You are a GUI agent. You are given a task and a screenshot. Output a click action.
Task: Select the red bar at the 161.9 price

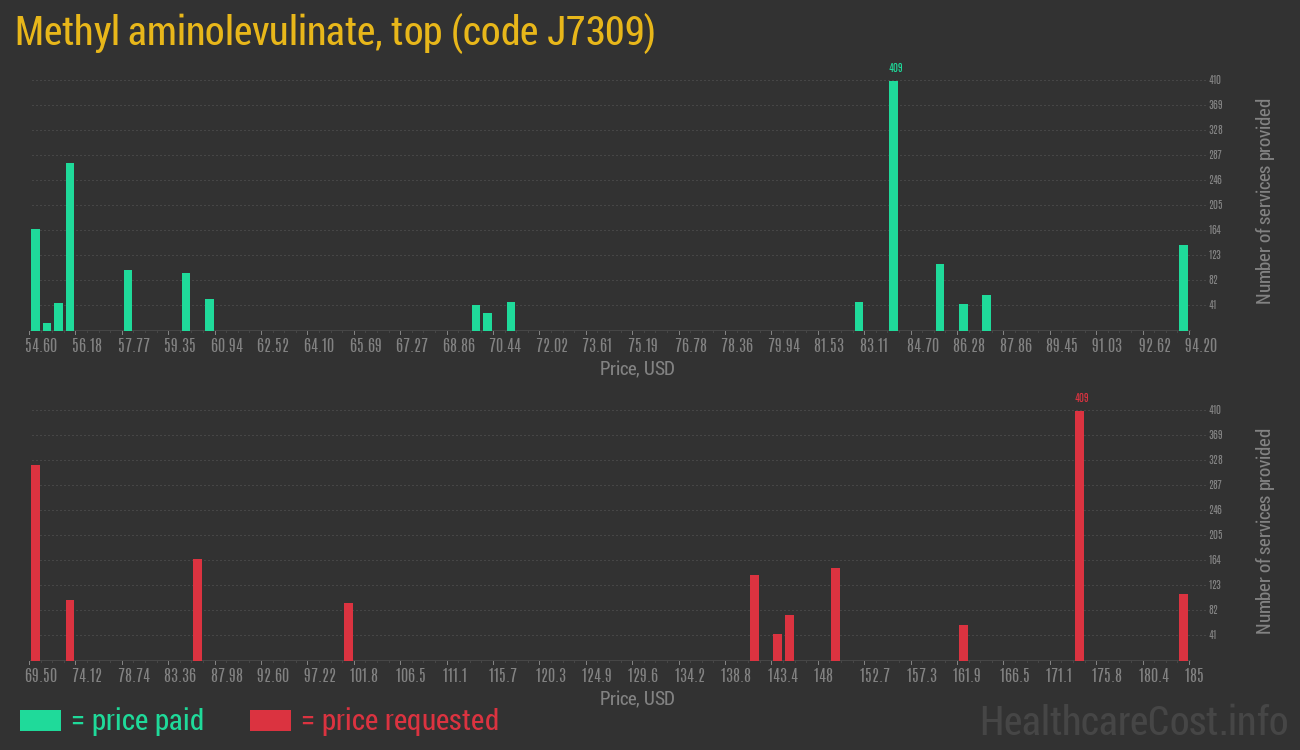point(963,642)
